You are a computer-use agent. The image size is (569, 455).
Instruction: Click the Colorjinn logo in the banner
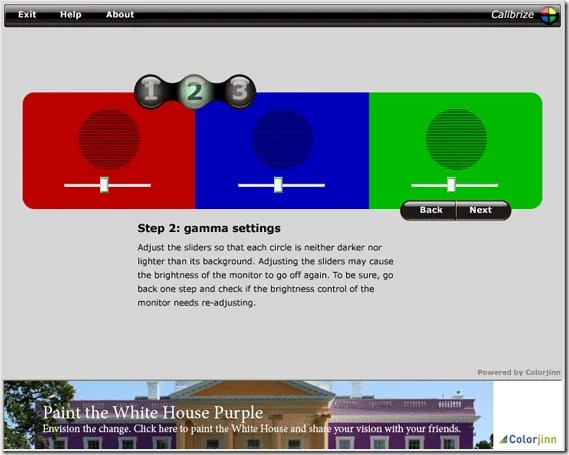tap(528, 439)
